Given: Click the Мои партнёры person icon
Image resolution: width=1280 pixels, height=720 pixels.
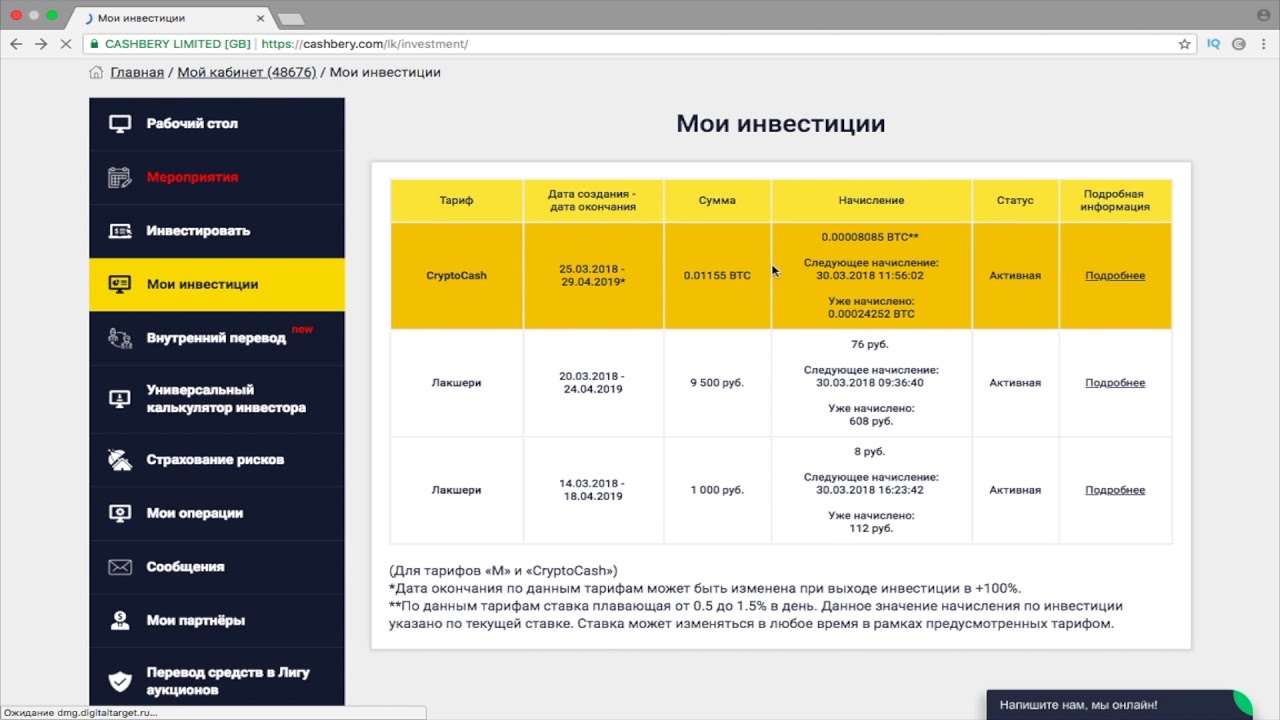Looking at the screenshot, I should [x=120, y=620].
